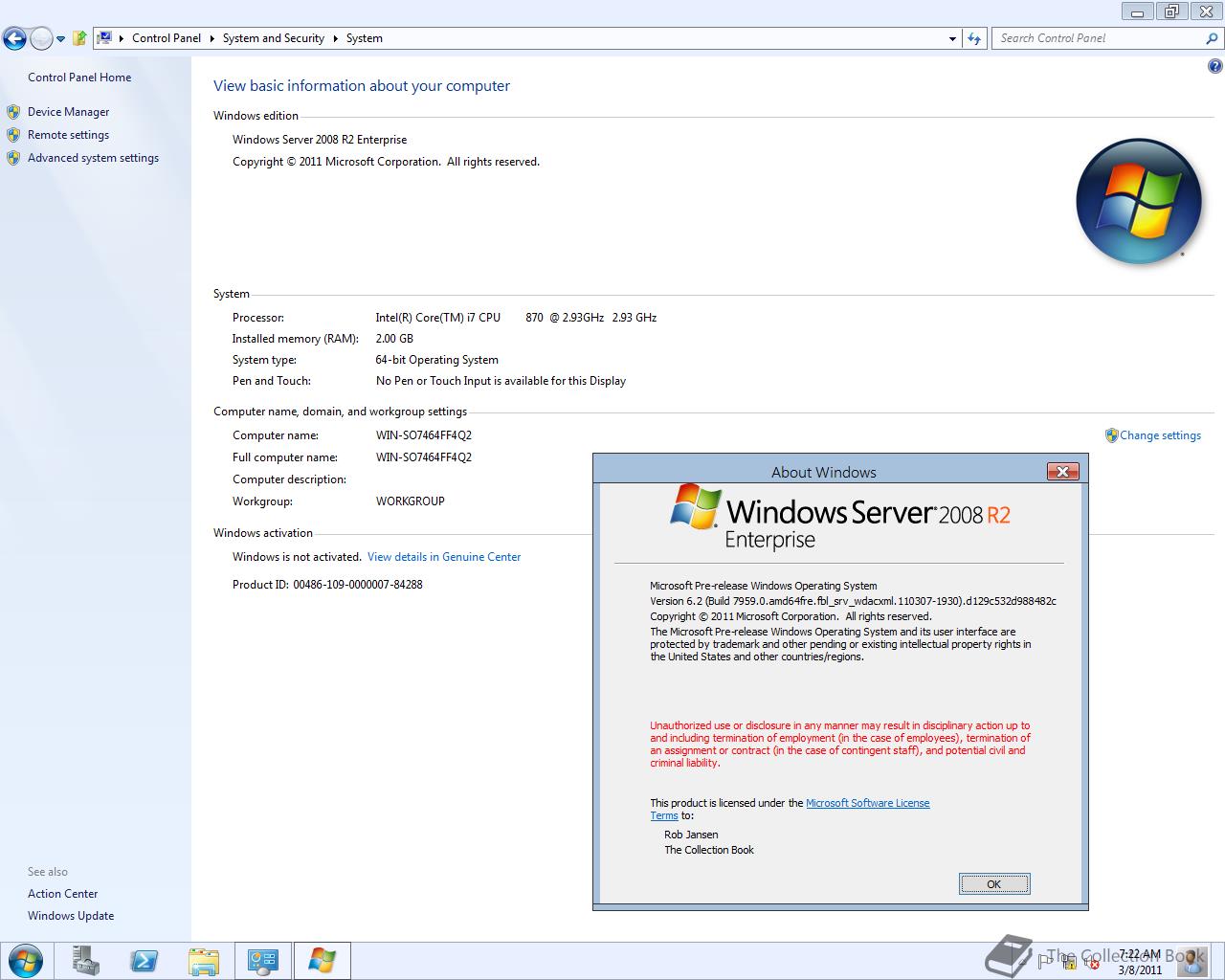Screen dimensions: 1225x980
Task: Open View details in Genuine Center
Action: click(x=444, y=557)
